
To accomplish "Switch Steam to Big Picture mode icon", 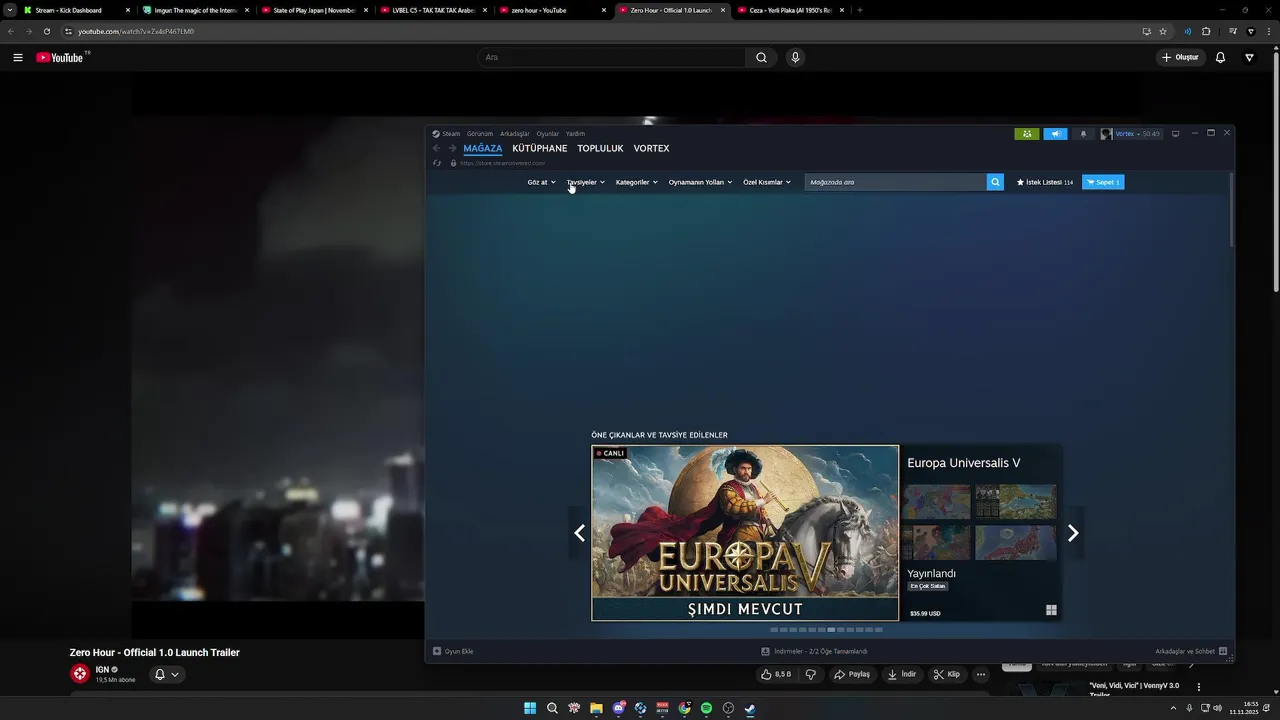I will coord(1176,133).
